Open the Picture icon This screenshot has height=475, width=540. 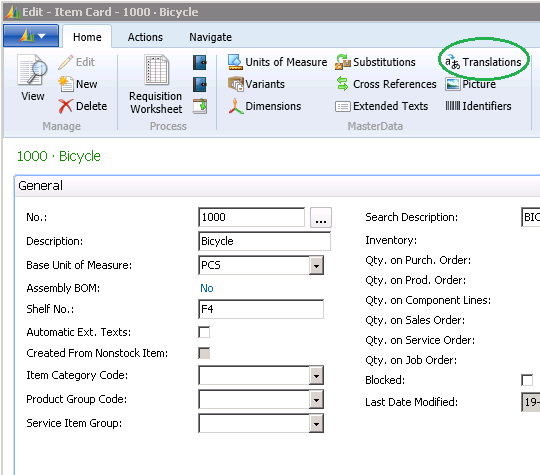[453, 84]
